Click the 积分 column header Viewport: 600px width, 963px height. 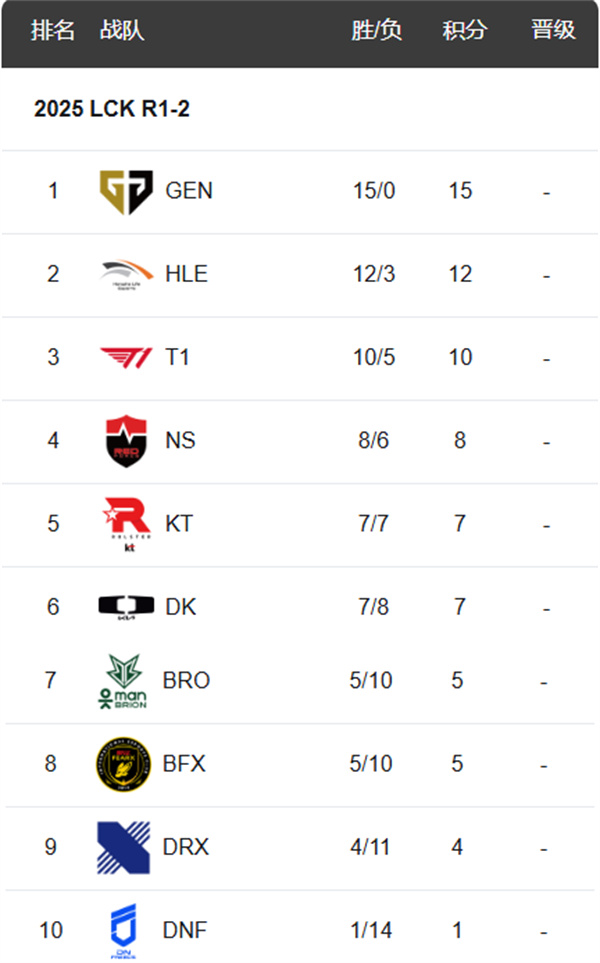click(x=465, y=30)
